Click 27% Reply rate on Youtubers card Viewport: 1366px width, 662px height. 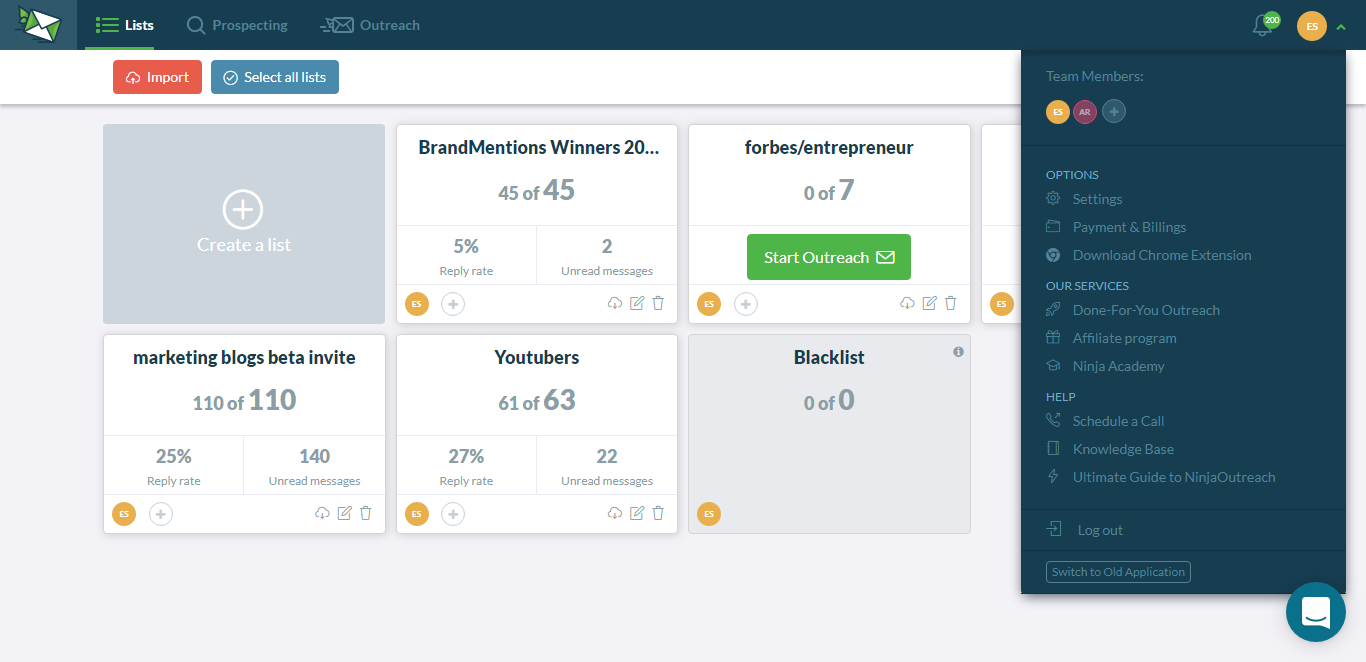pos(466,466)
